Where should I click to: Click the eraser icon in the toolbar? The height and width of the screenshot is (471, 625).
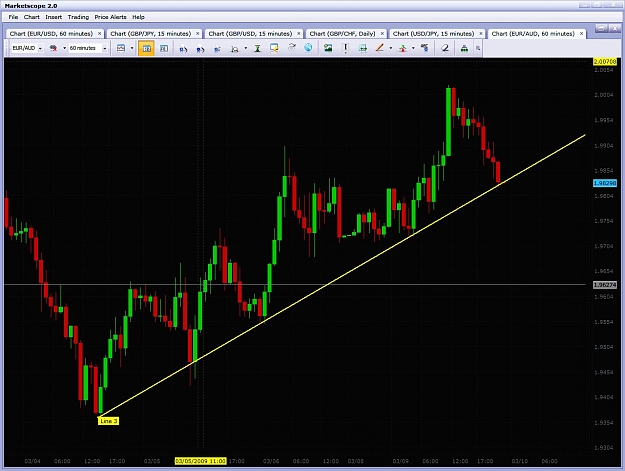[445, 48]
